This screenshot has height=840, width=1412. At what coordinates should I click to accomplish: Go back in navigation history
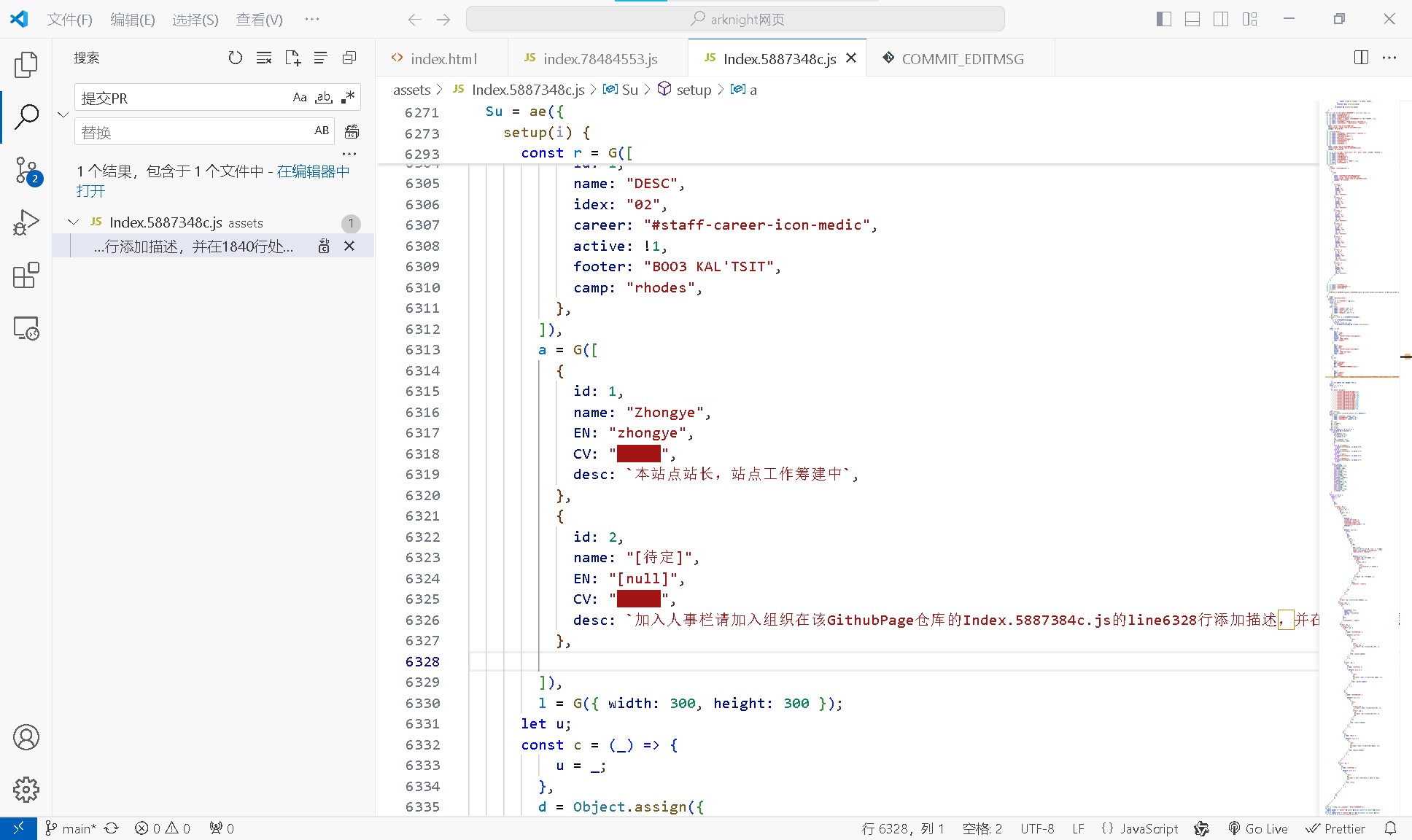[414, 20]
